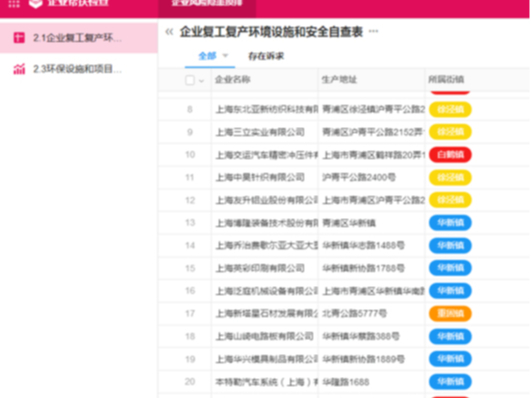Select row 8 上海东北亚新纺织科技
This screenshot has width=531, height=398.
point(267,109)
